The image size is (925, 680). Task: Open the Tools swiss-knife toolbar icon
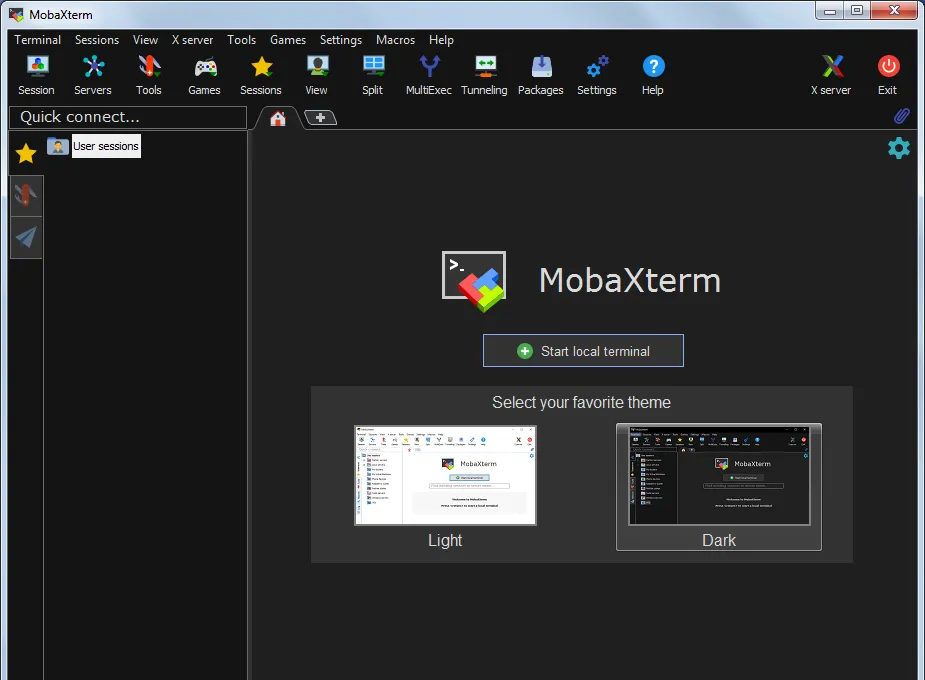(149, 75)
